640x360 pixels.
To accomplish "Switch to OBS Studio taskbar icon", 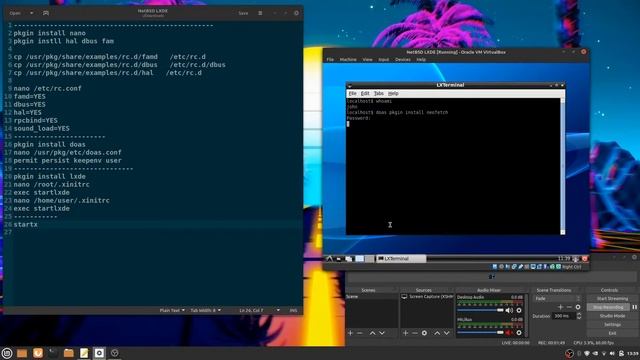I will click(x=115, y=353).
